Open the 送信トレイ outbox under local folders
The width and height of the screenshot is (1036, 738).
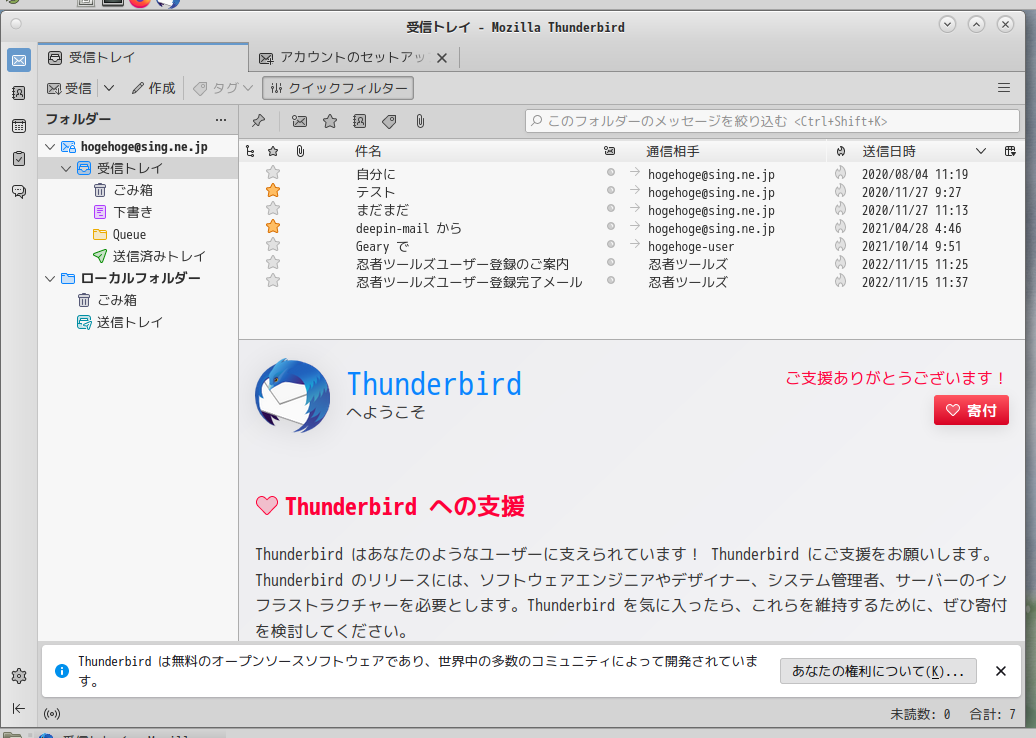[x=120, y=322]
